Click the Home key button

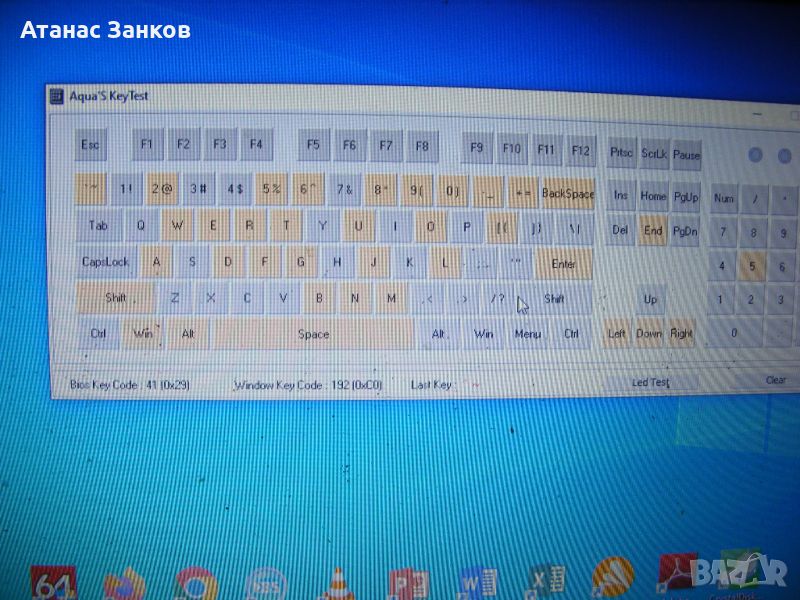pyautogui.click(x=653, y=196)
